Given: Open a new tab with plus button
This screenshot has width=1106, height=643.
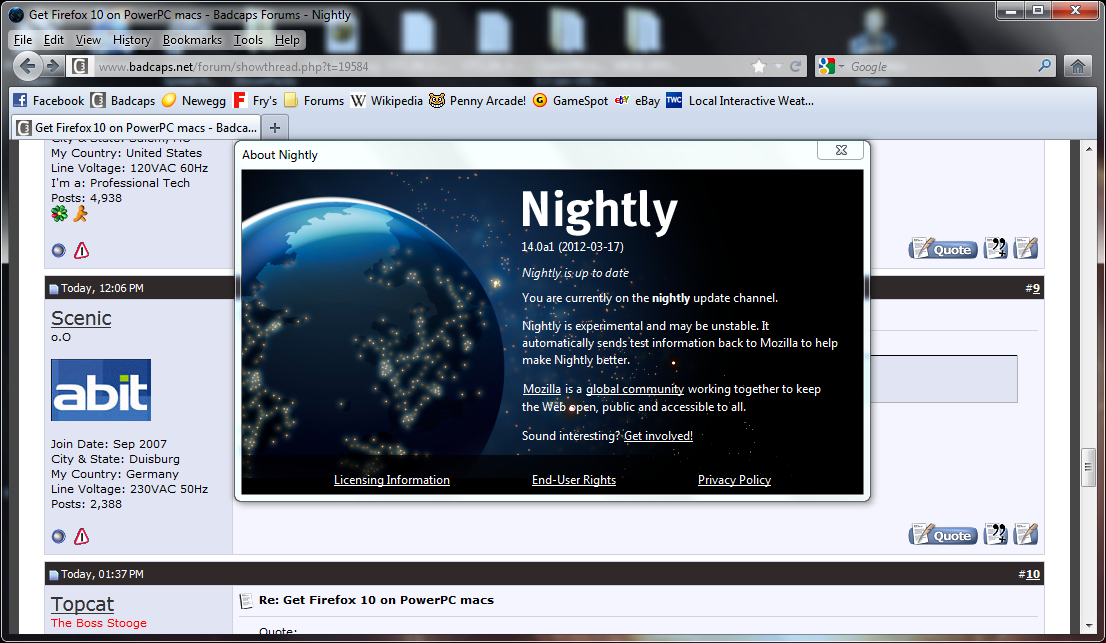Looking at the screenshot, I should point(275,127).
